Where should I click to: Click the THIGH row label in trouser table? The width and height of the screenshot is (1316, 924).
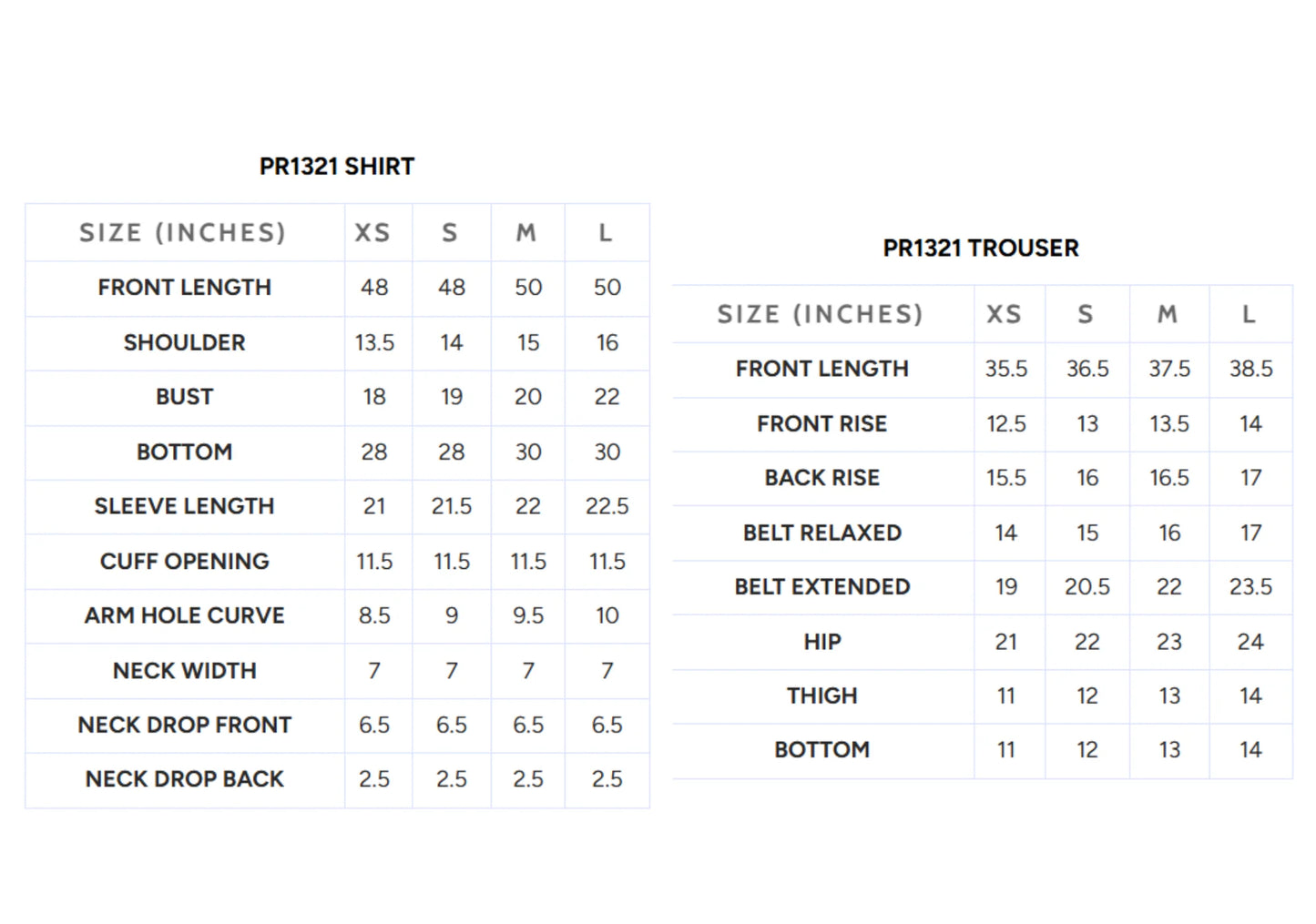point(822,696)
